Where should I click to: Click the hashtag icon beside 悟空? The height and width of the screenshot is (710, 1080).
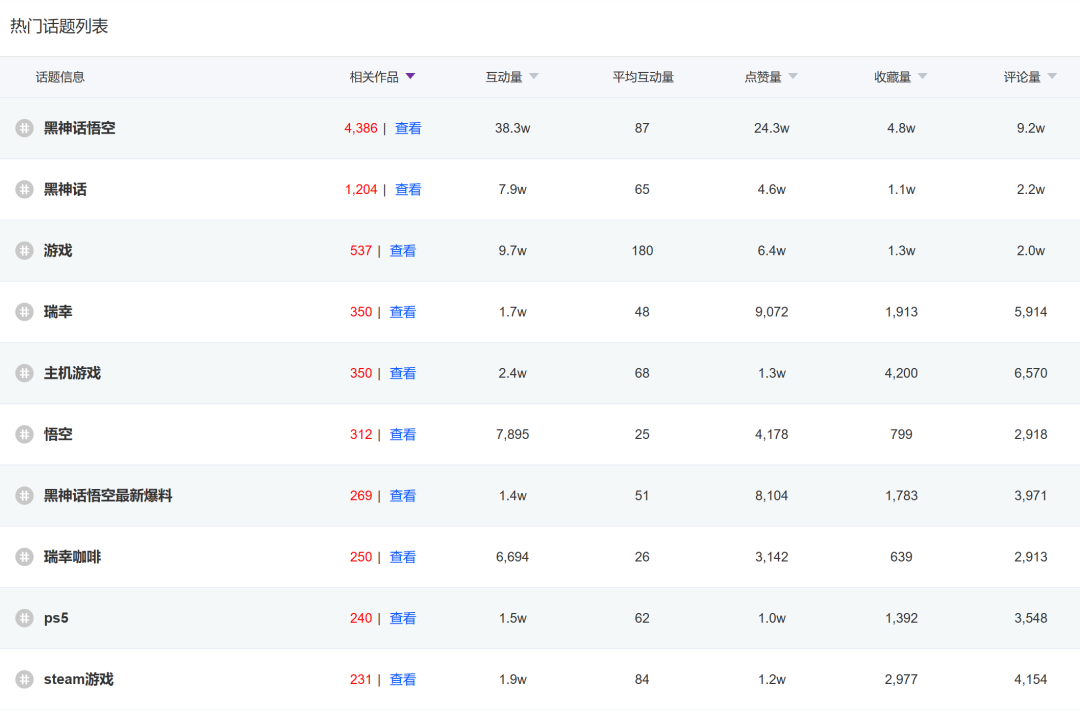coord(24,434)
